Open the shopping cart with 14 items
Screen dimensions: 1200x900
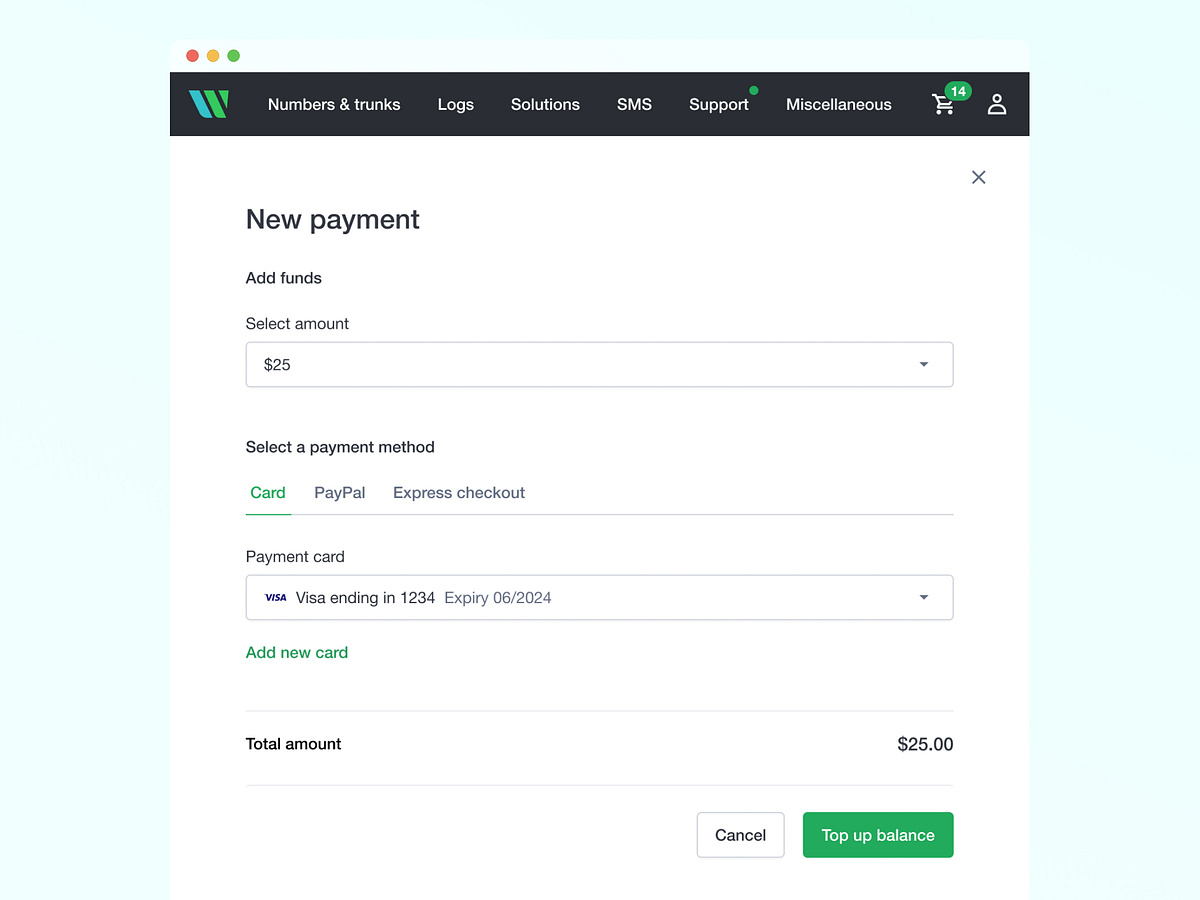pos(942,106)
